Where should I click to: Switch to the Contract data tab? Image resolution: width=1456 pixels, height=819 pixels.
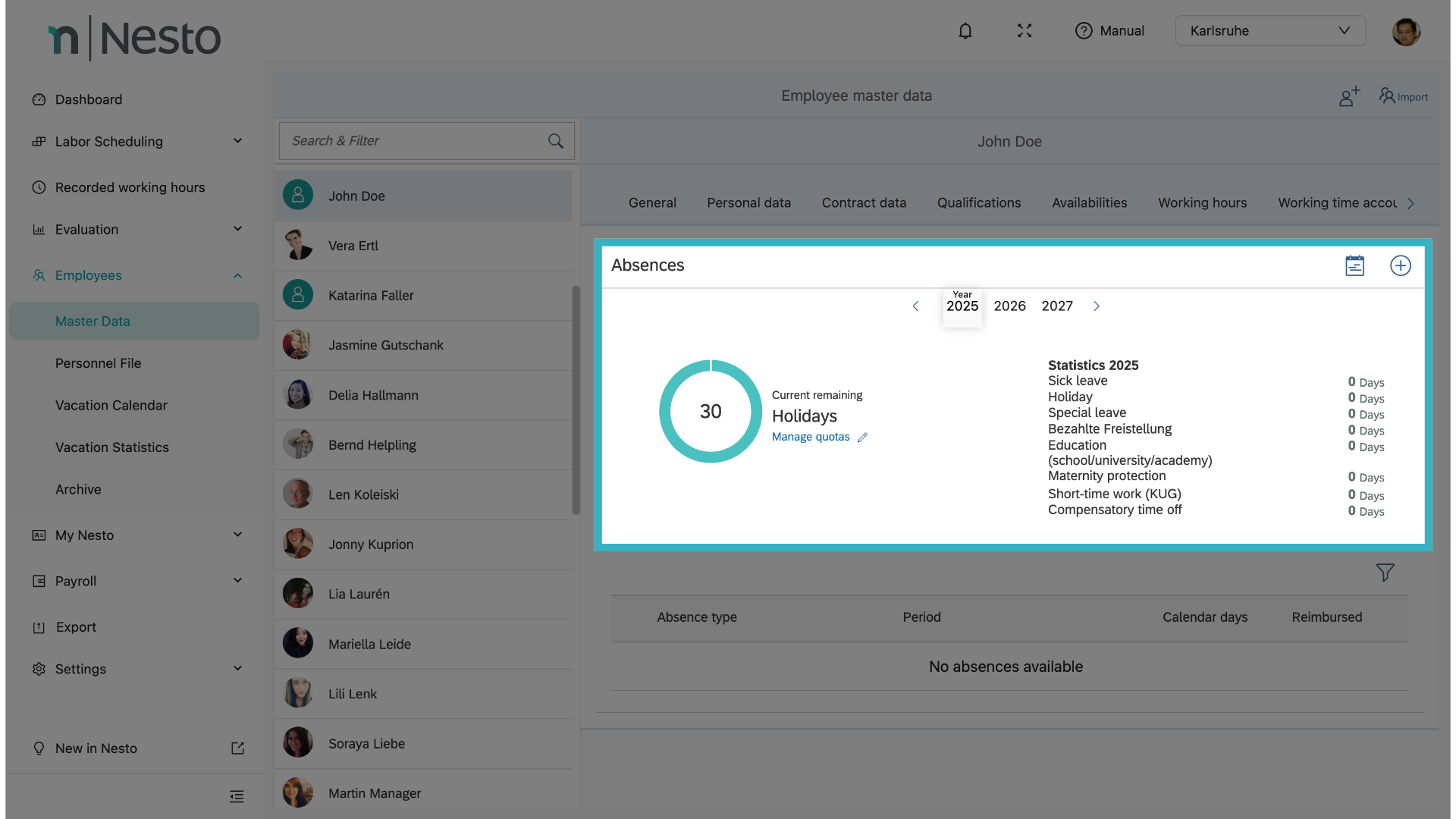(x=864, y=203)
